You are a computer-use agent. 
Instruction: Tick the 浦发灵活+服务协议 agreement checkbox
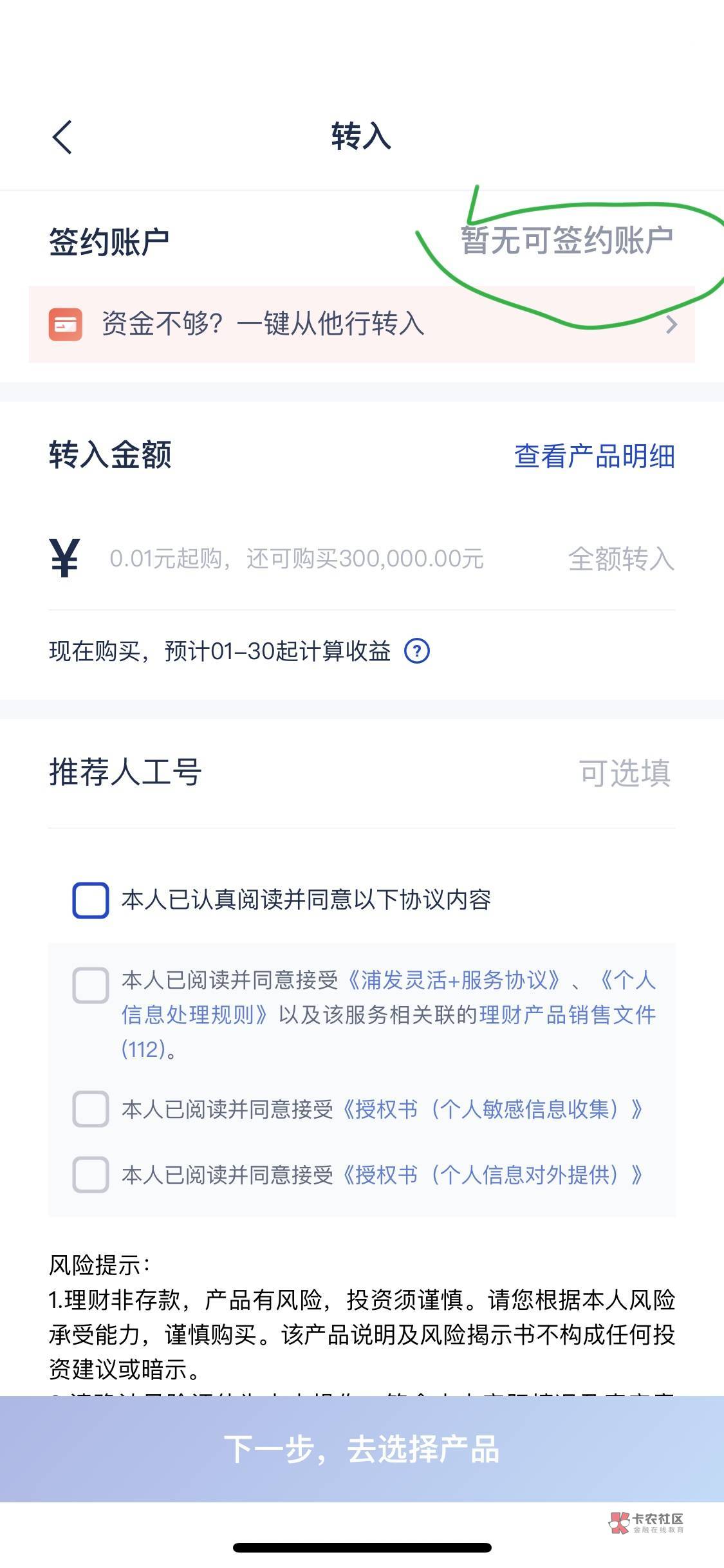[x=90, y=985]
